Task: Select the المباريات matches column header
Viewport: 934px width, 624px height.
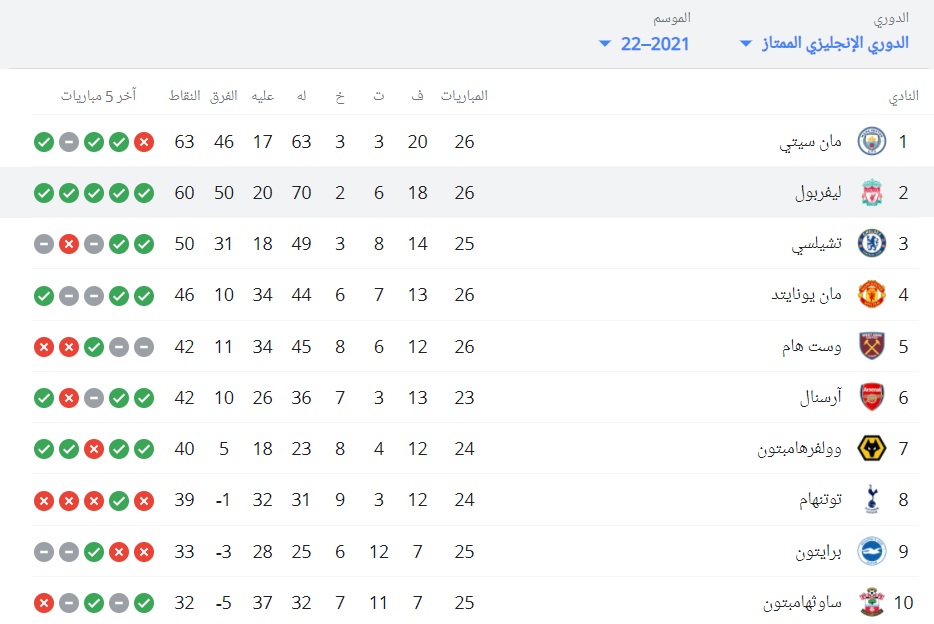Action: [x=464, y=96]
